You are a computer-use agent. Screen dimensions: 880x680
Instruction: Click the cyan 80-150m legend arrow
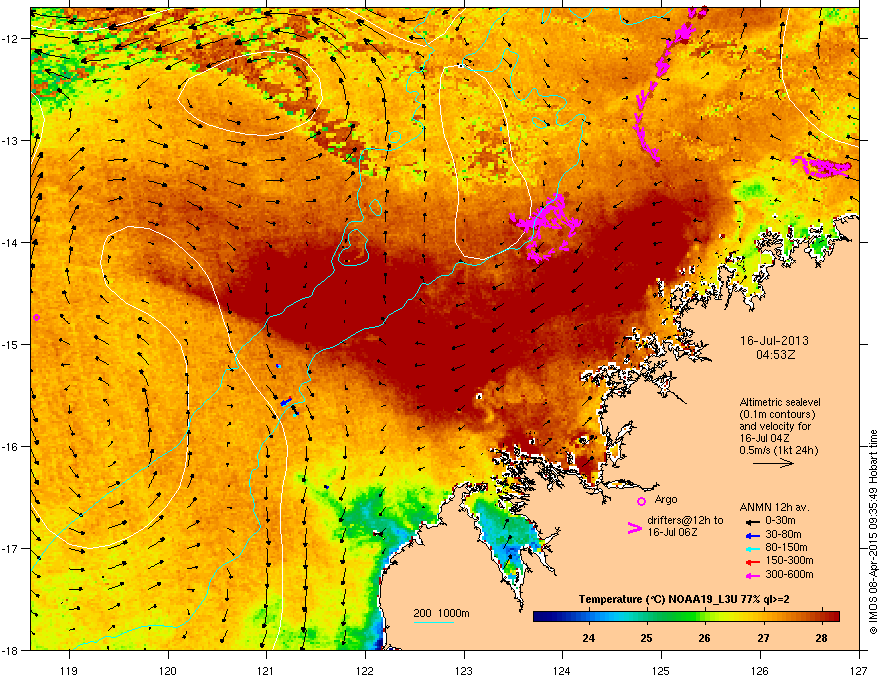(753, 548)
